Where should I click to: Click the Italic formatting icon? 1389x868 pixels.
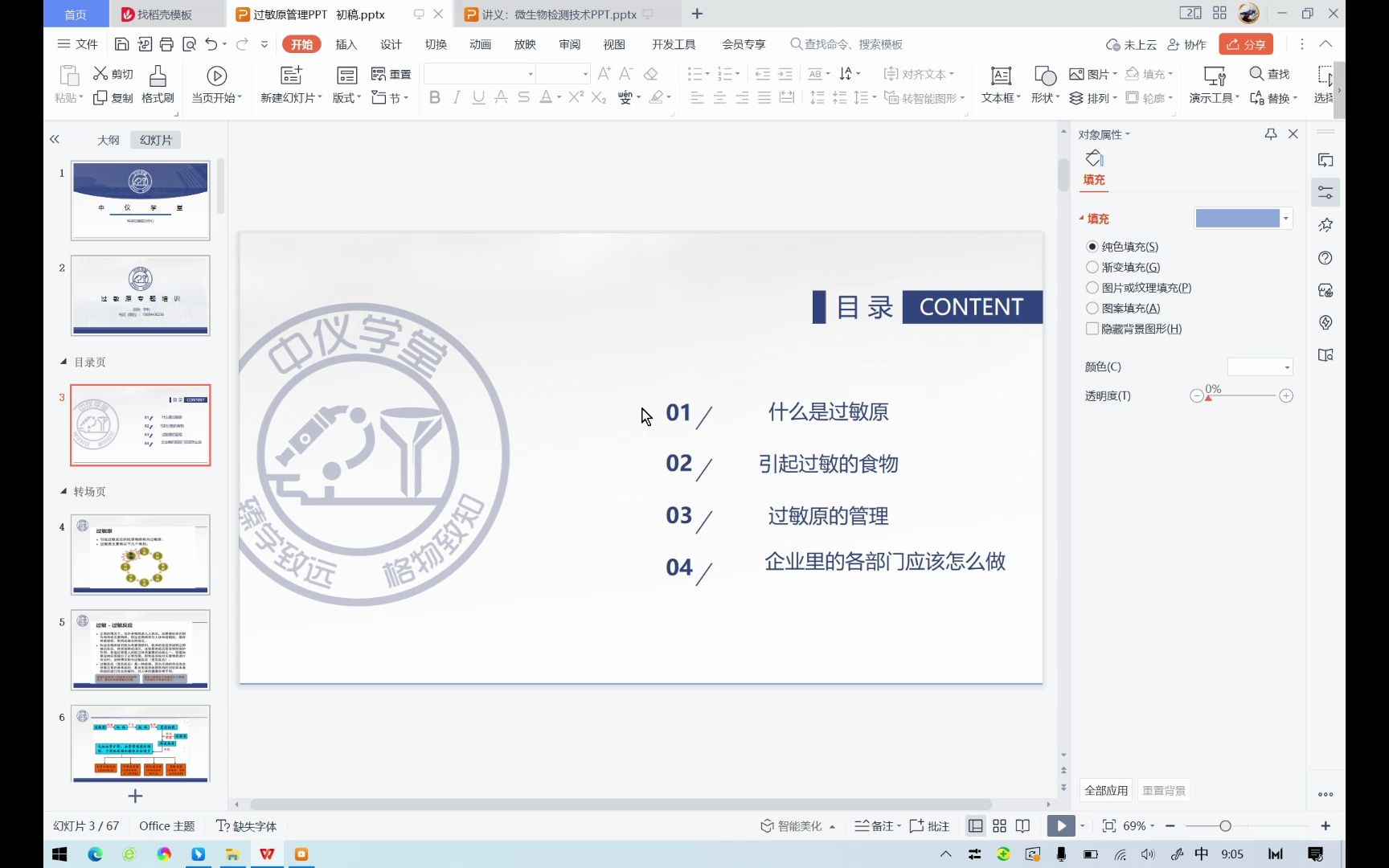coord(457,97)
